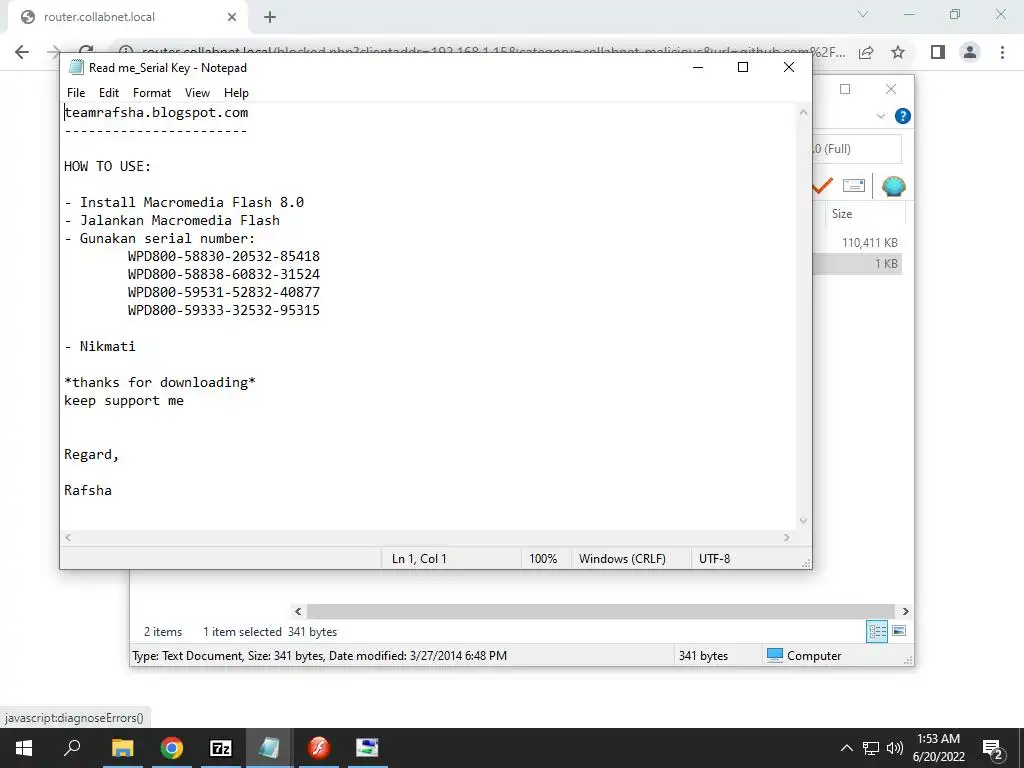Click the Explorer search box showing (Full)
The image size is (1024, 768).
[857, 149]
